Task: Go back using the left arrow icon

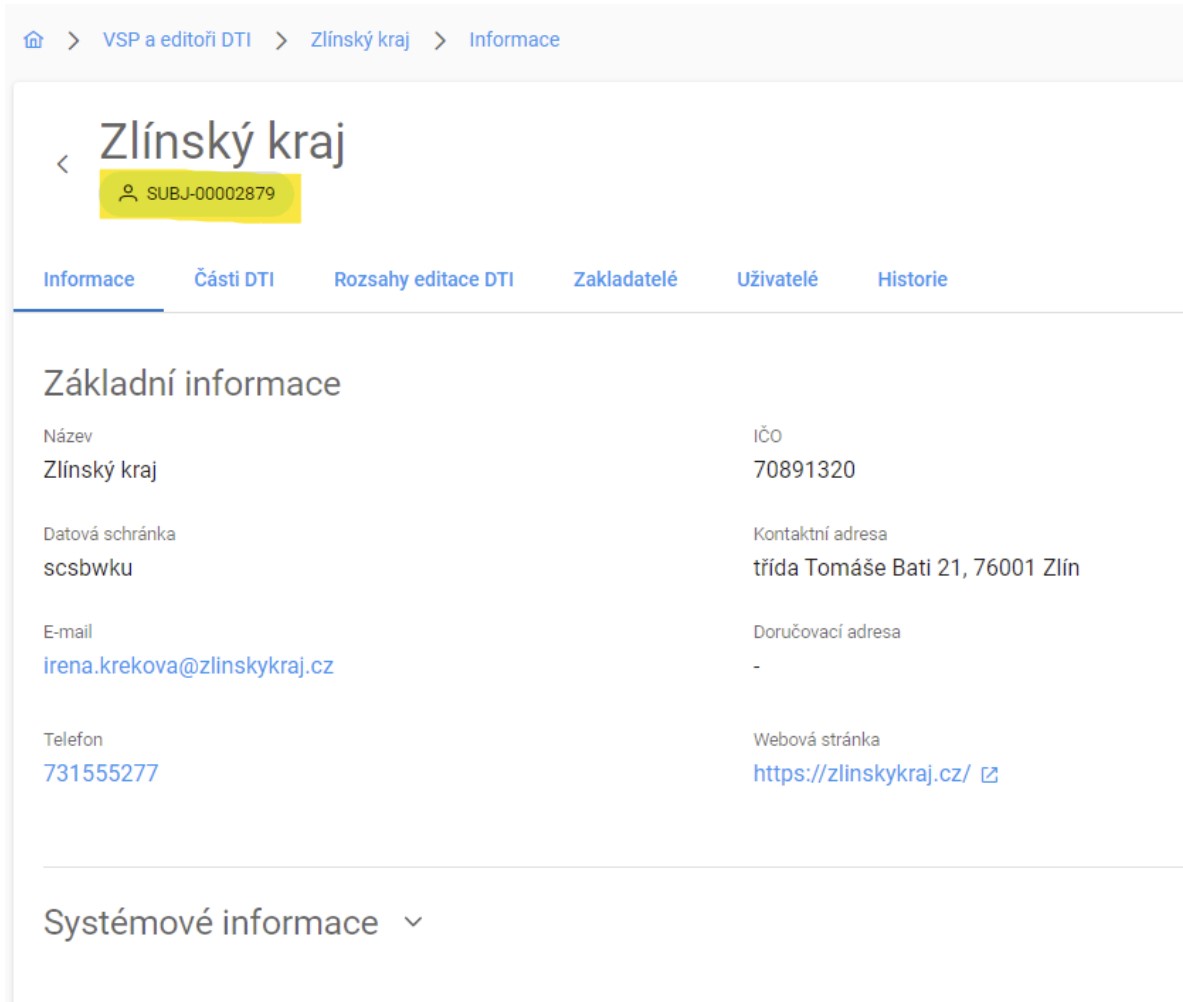Action: (x=62, y=164)
